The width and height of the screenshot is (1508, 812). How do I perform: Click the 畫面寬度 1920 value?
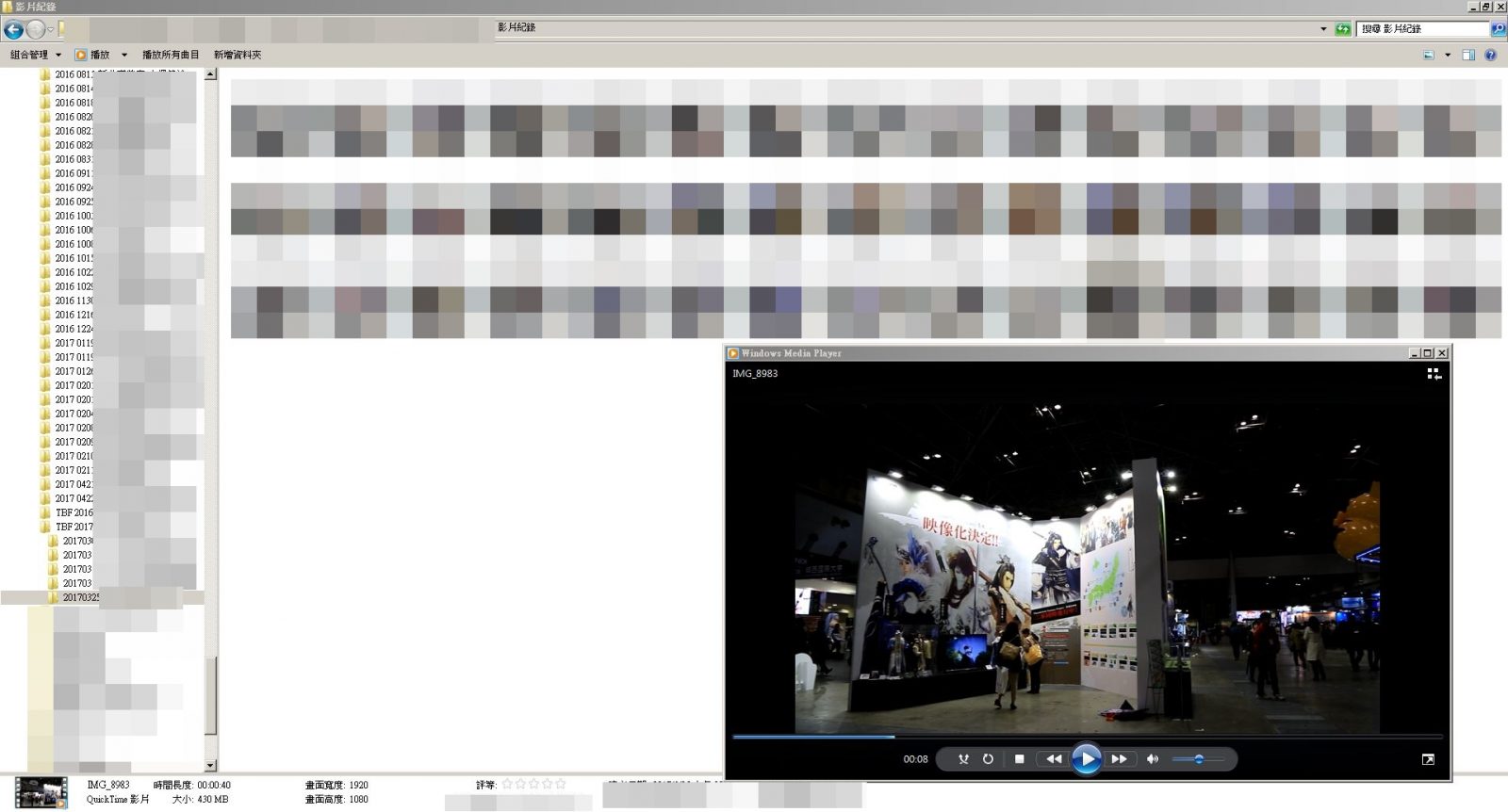pyautogui.click(x=358, y=785)
